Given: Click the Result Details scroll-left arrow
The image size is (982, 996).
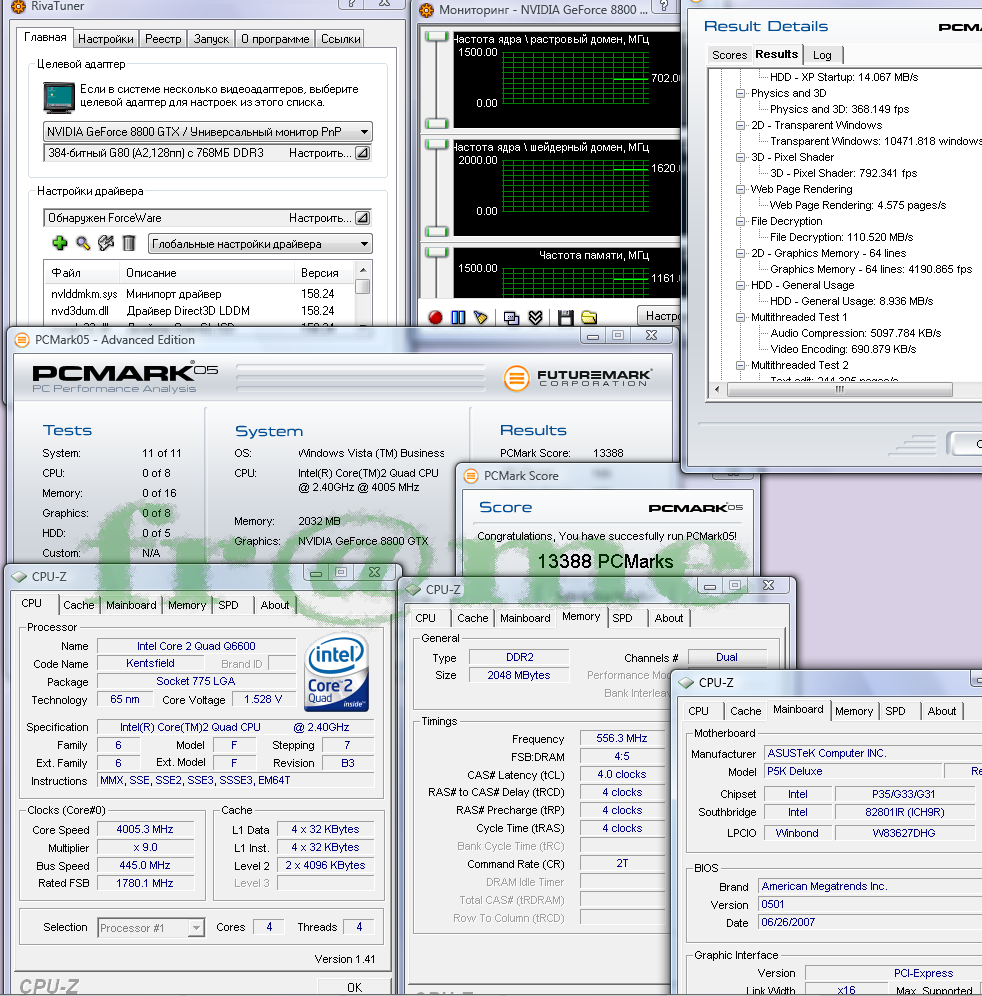Looking at the screenshot, I should point(717,389).
